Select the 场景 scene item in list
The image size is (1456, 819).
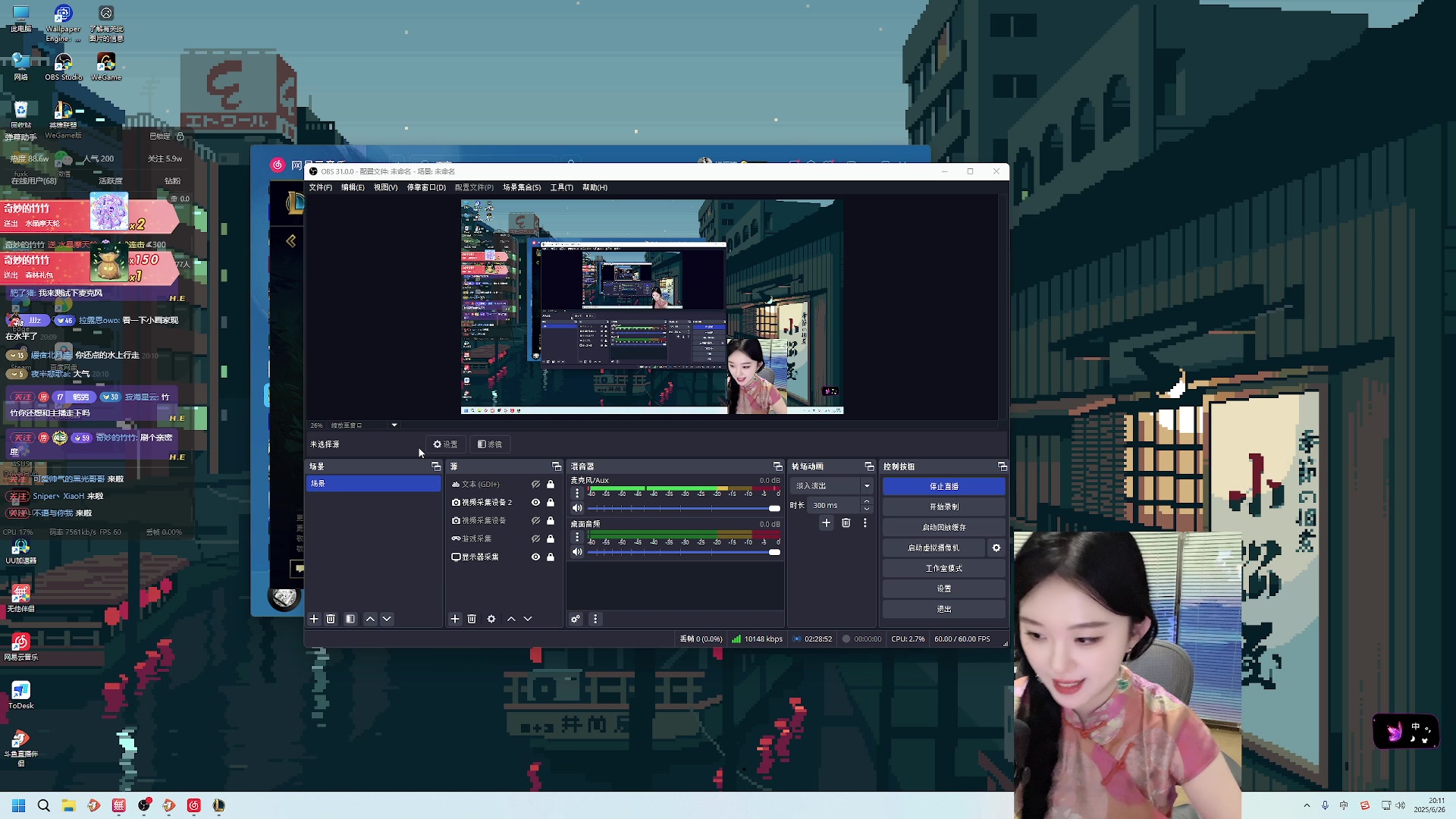pyautogui.click(x=373, y=483)
